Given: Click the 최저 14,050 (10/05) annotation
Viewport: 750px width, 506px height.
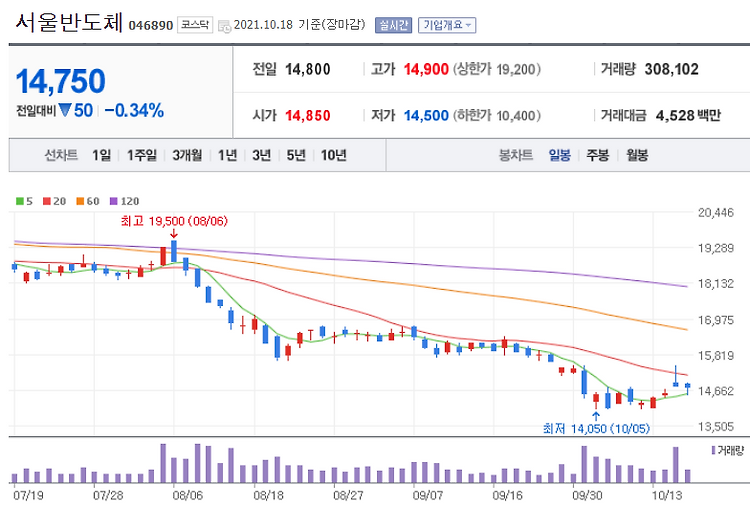Looking at the screenshot, I should [596, 429].
